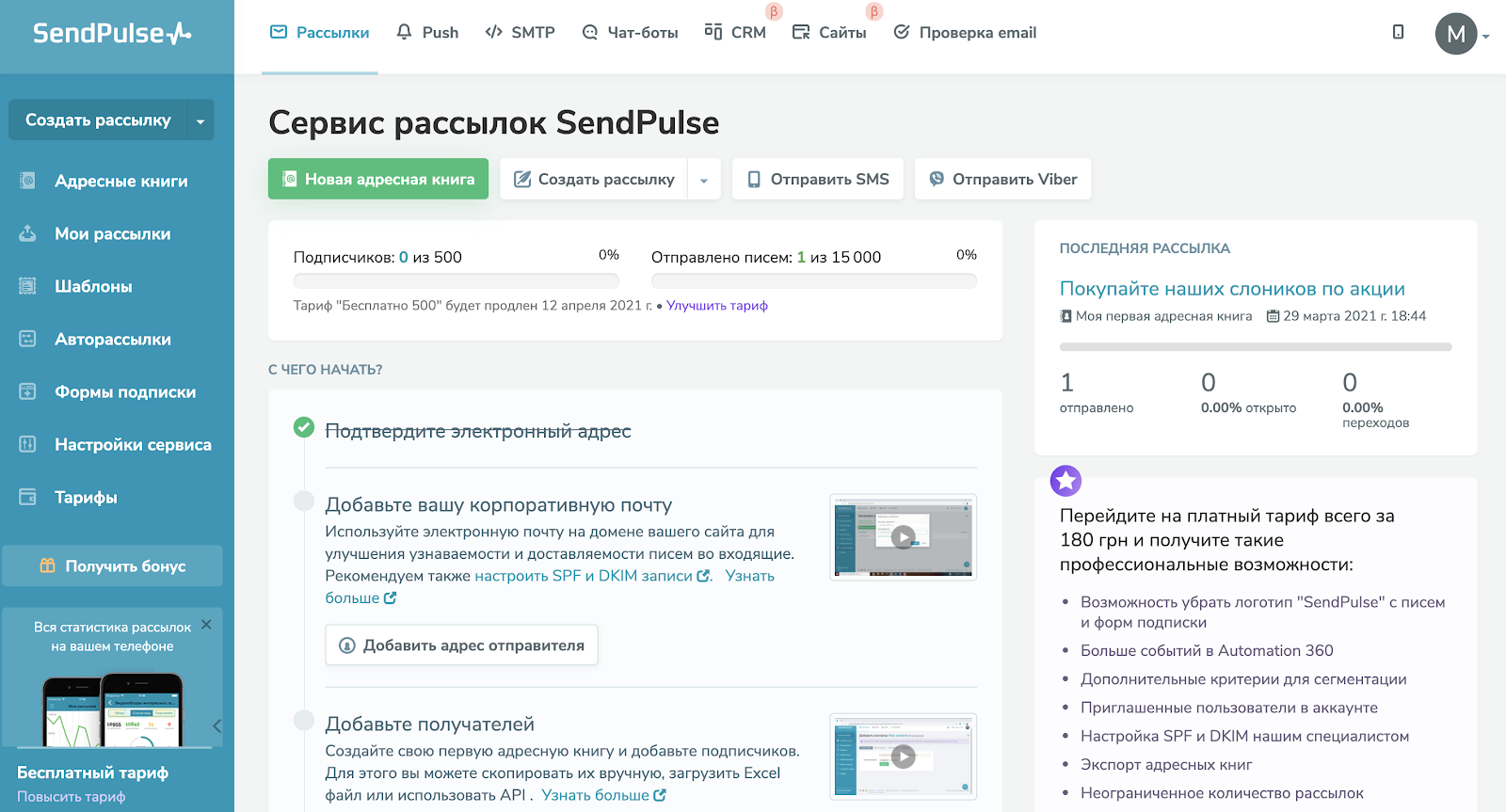Click the gift icon on Получить бонус
1506x812 pixels.
(x=47, y=565)
